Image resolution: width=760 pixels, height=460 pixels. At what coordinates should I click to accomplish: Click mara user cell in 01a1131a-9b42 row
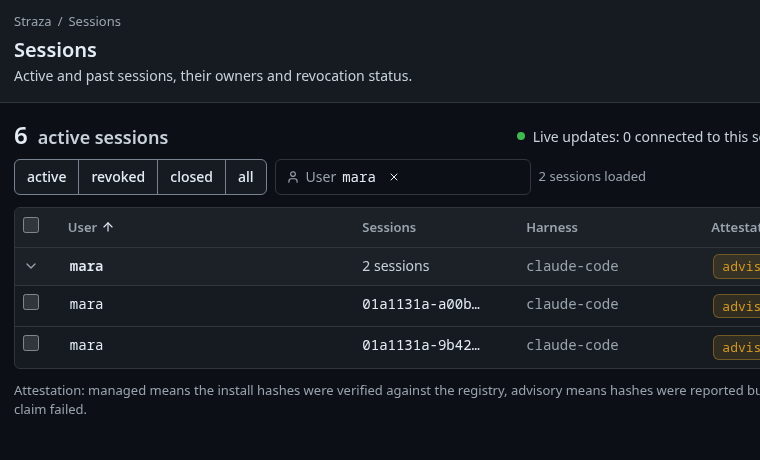[86, 345]
